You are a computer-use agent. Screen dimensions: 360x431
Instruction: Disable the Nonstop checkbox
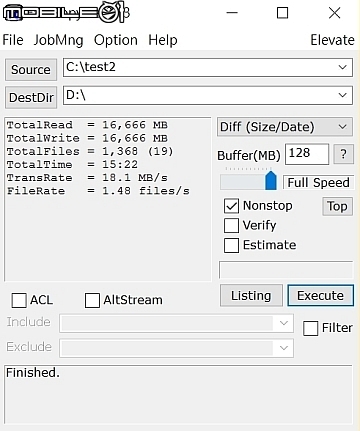coord(231,206)
